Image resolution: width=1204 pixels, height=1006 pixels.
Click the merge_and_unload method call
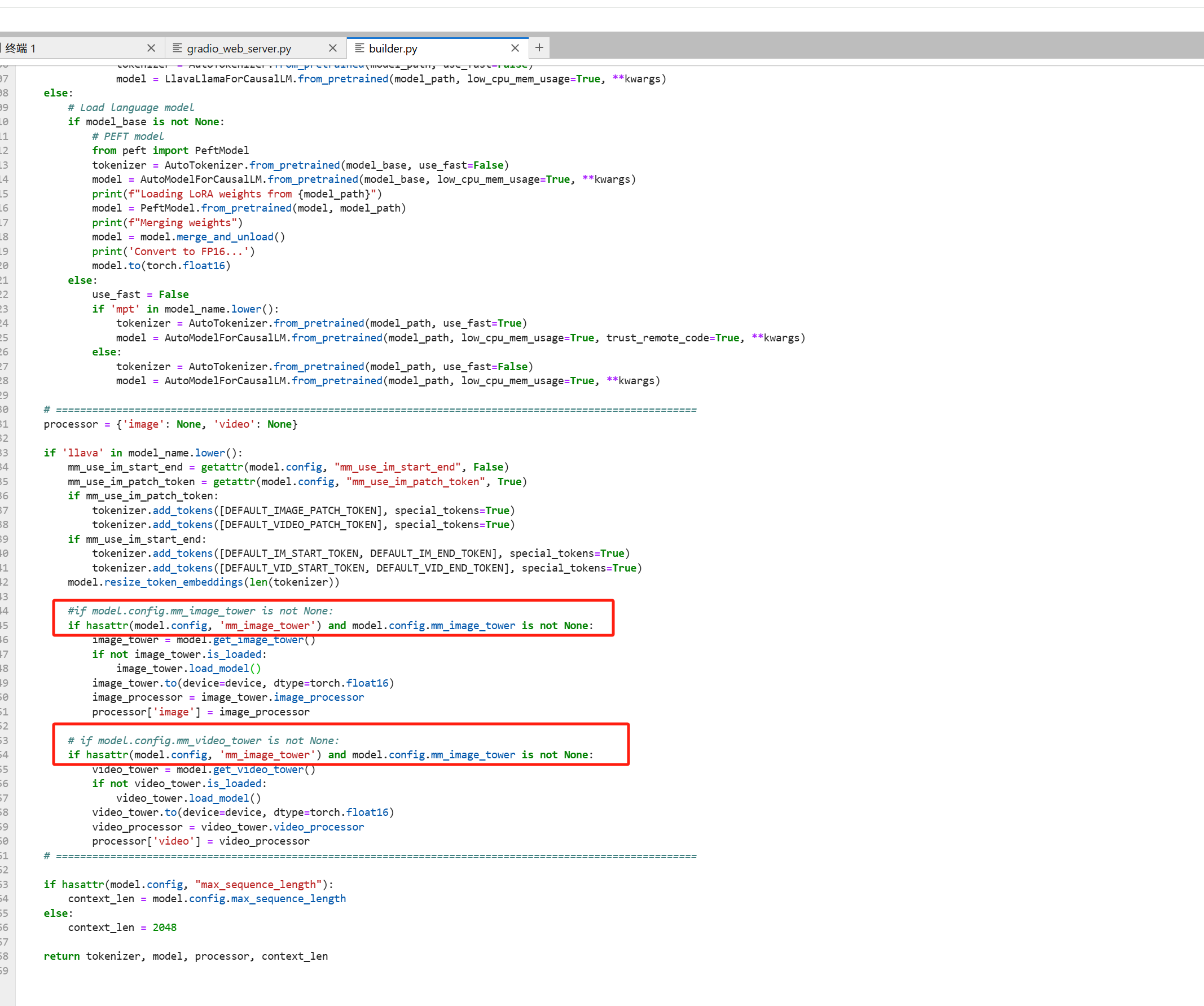coord(225,237)
